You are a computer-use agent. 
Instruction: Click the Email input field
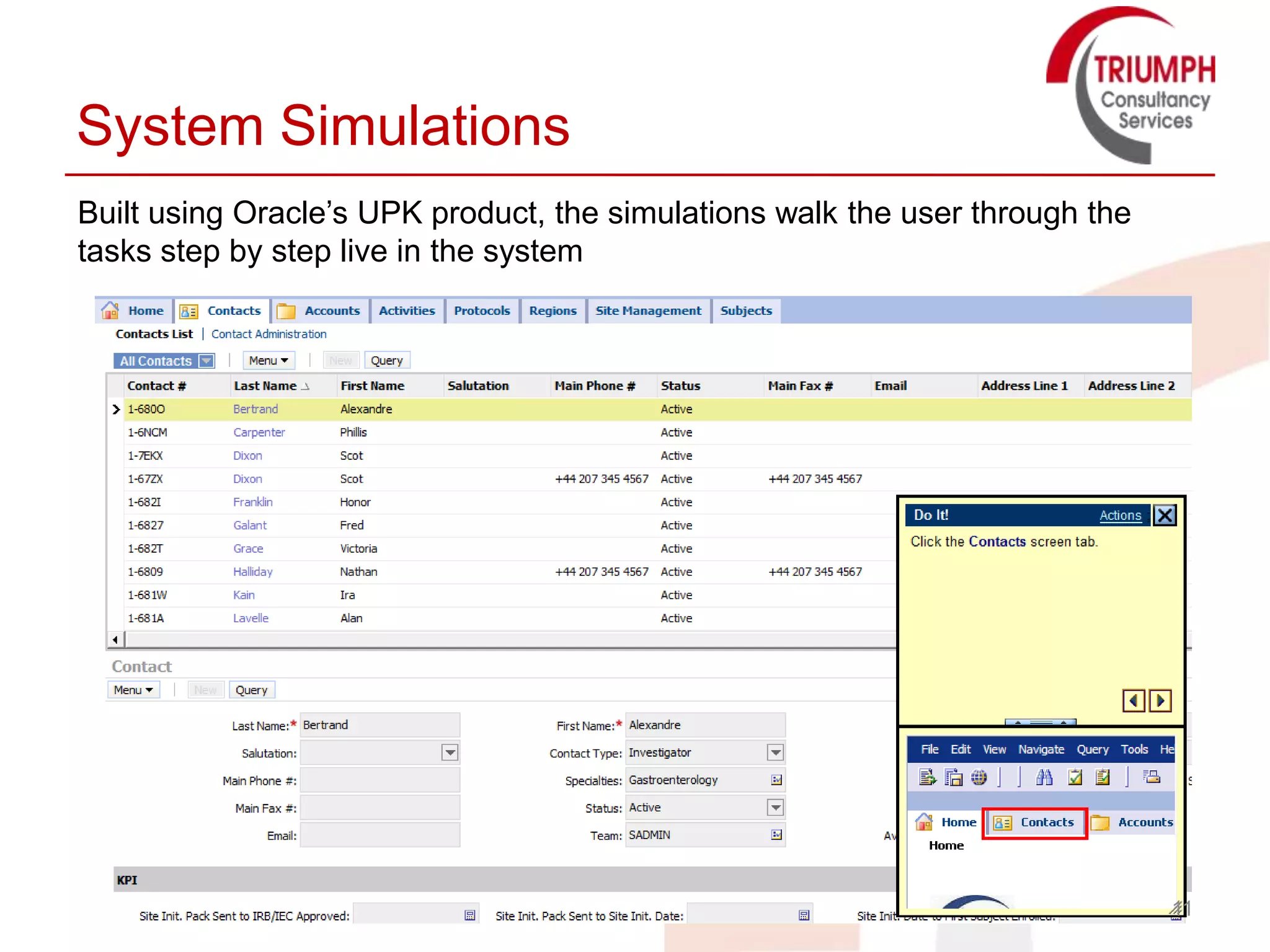click(x=380, y=835)
